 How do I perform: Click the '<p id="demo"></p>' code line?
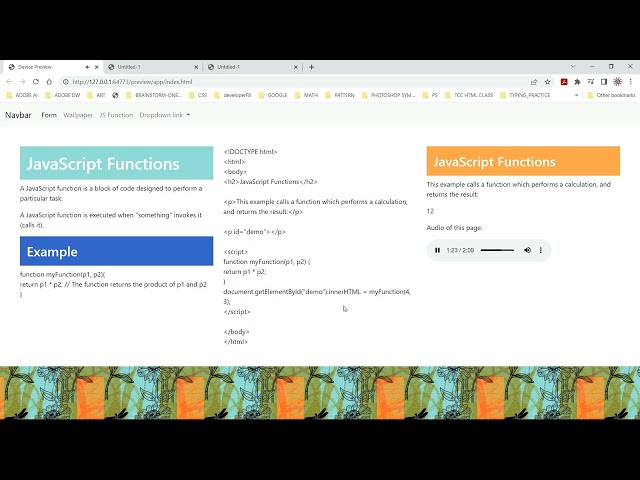point(254,232)
